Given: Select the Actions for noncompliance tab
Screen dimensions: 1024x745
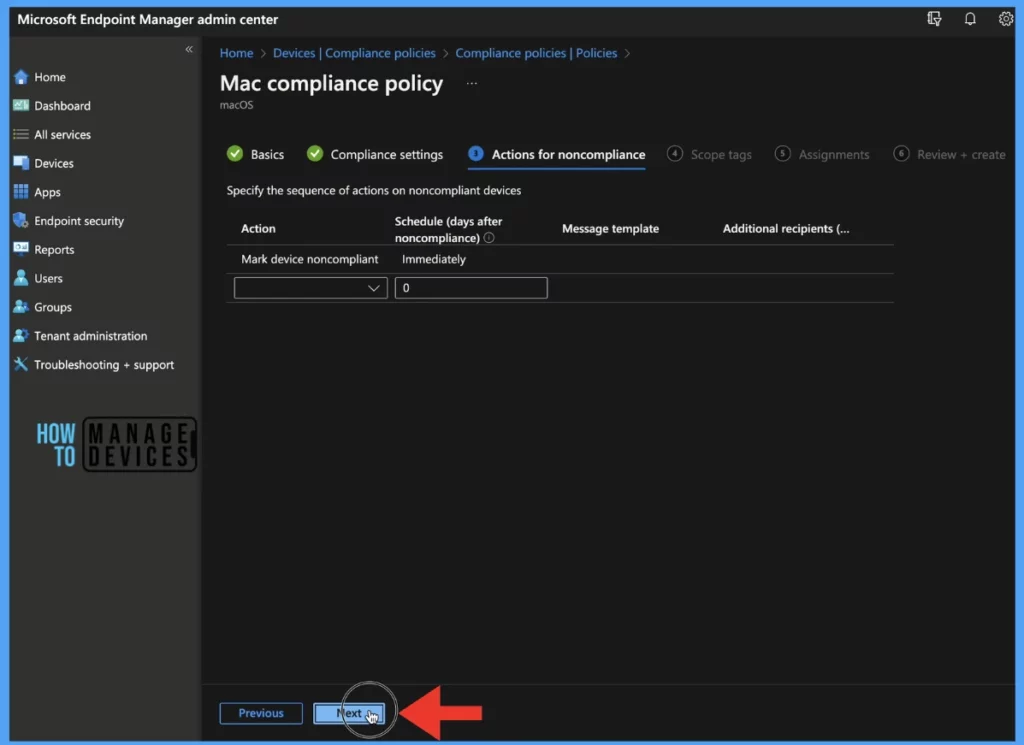Looking at the screenshot, I should pos(557,155).
